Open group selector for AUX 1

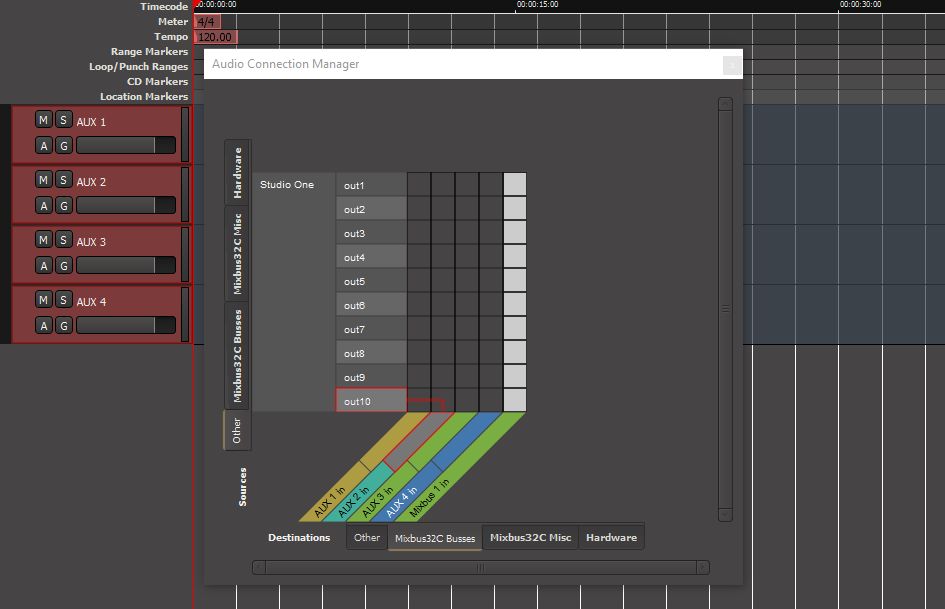click(x=63, y=145)
